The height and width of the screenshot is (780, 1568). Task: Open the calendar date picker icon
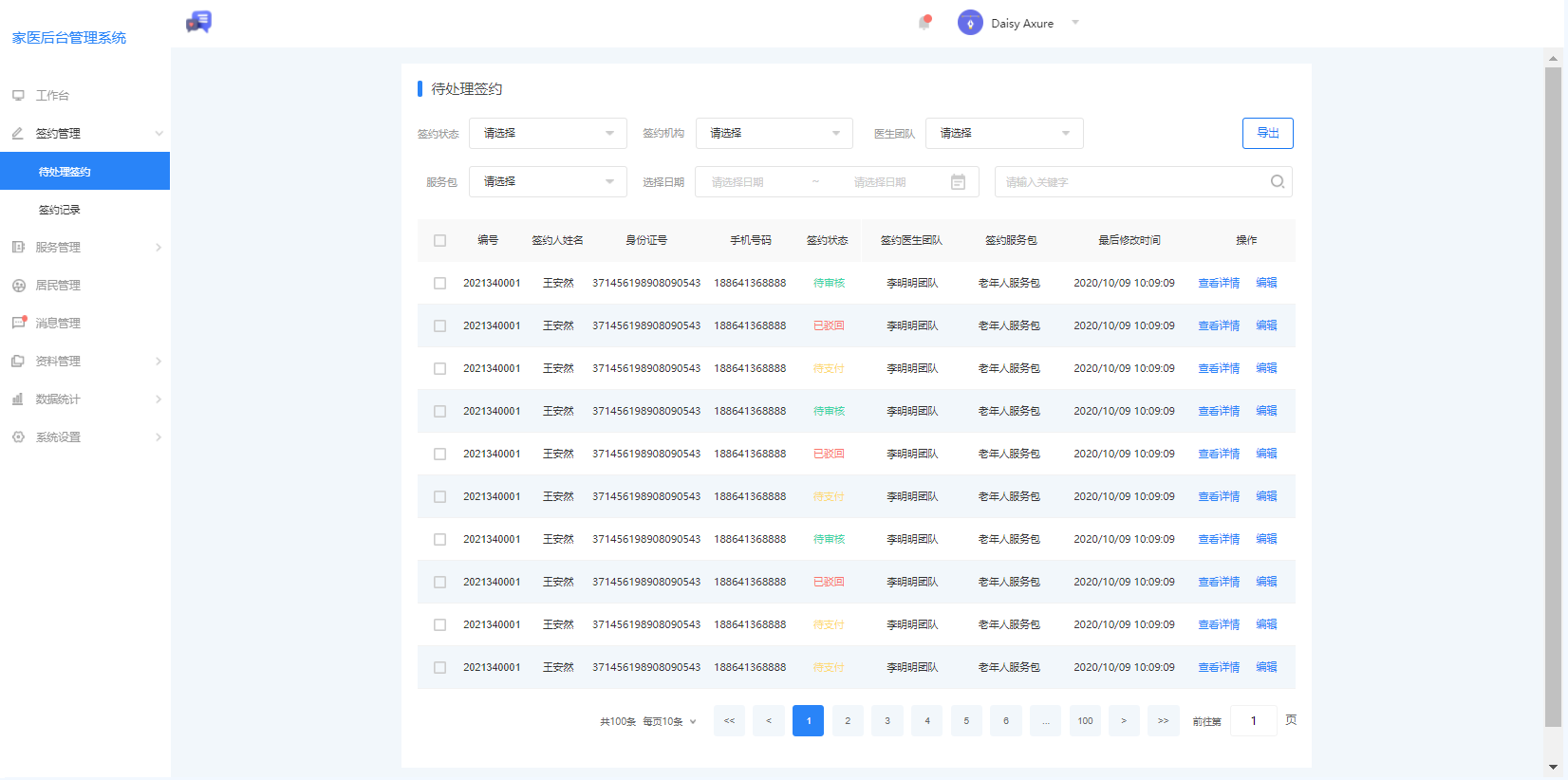tap(959, 181)
